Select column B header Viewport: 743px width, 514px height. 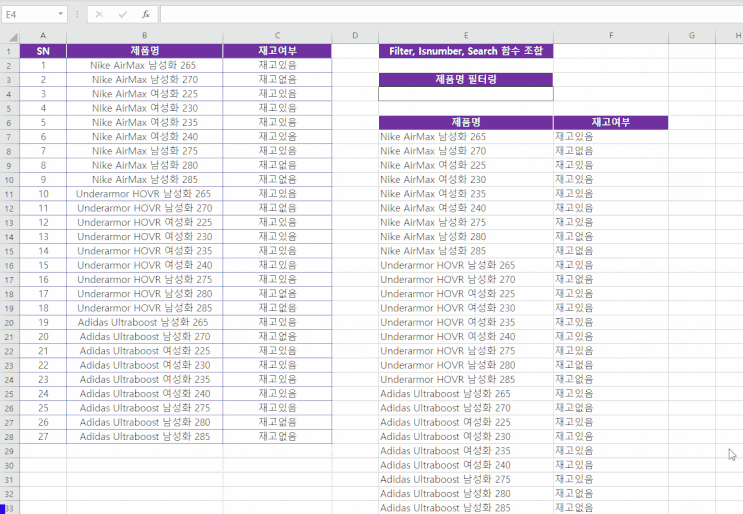145,36
